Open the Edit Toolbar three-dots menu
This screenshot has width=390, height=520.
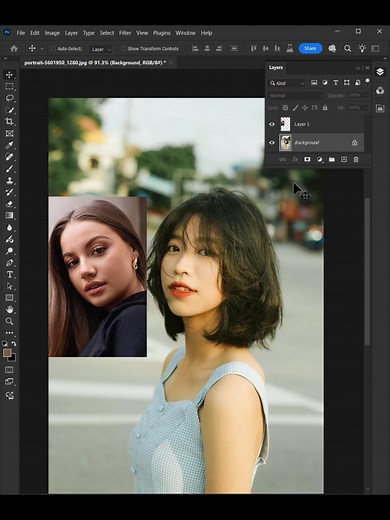tap(9, 333)
